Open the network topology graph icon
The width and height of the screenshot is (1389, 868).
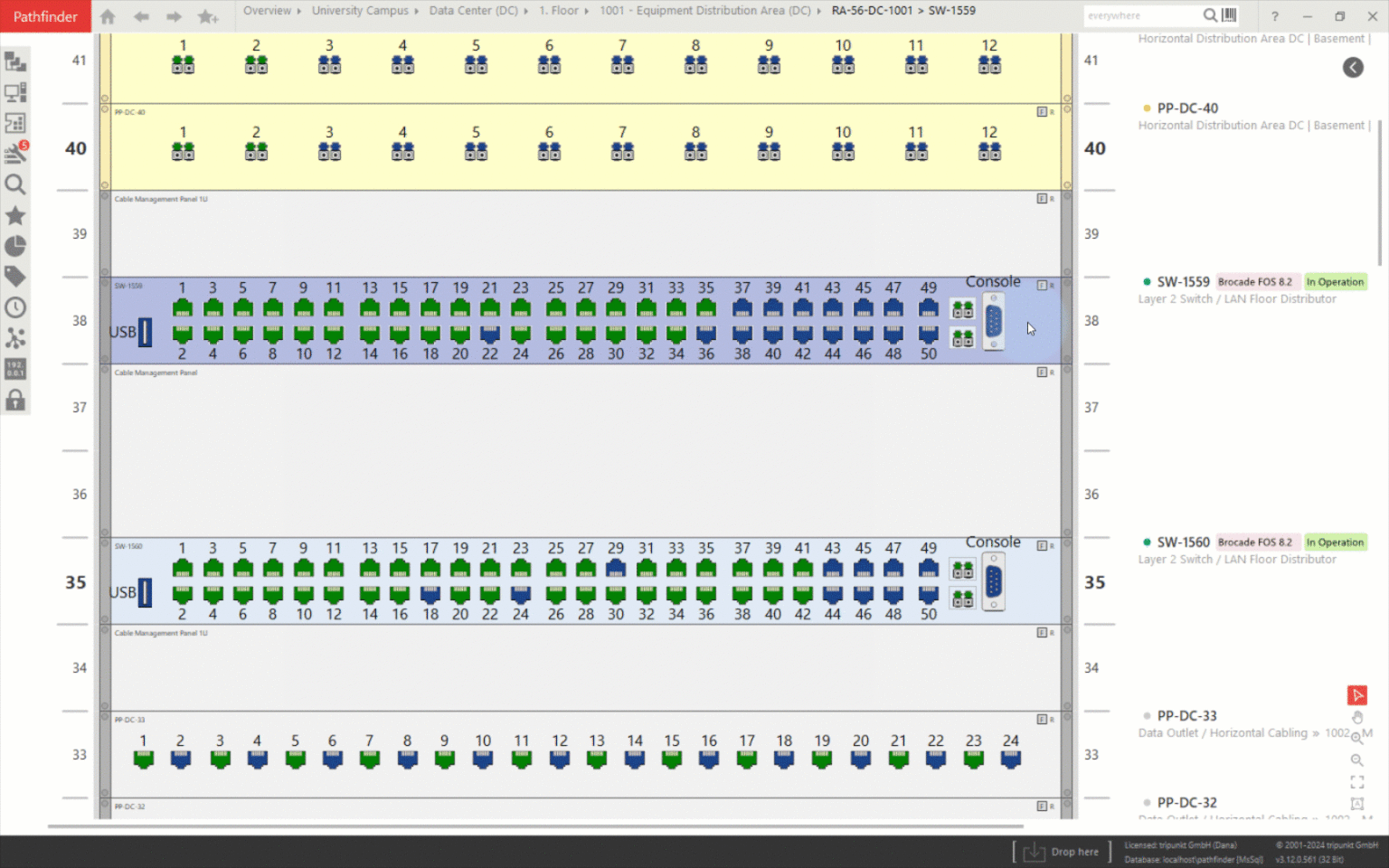pyautogui.click(x=15, y=338)
